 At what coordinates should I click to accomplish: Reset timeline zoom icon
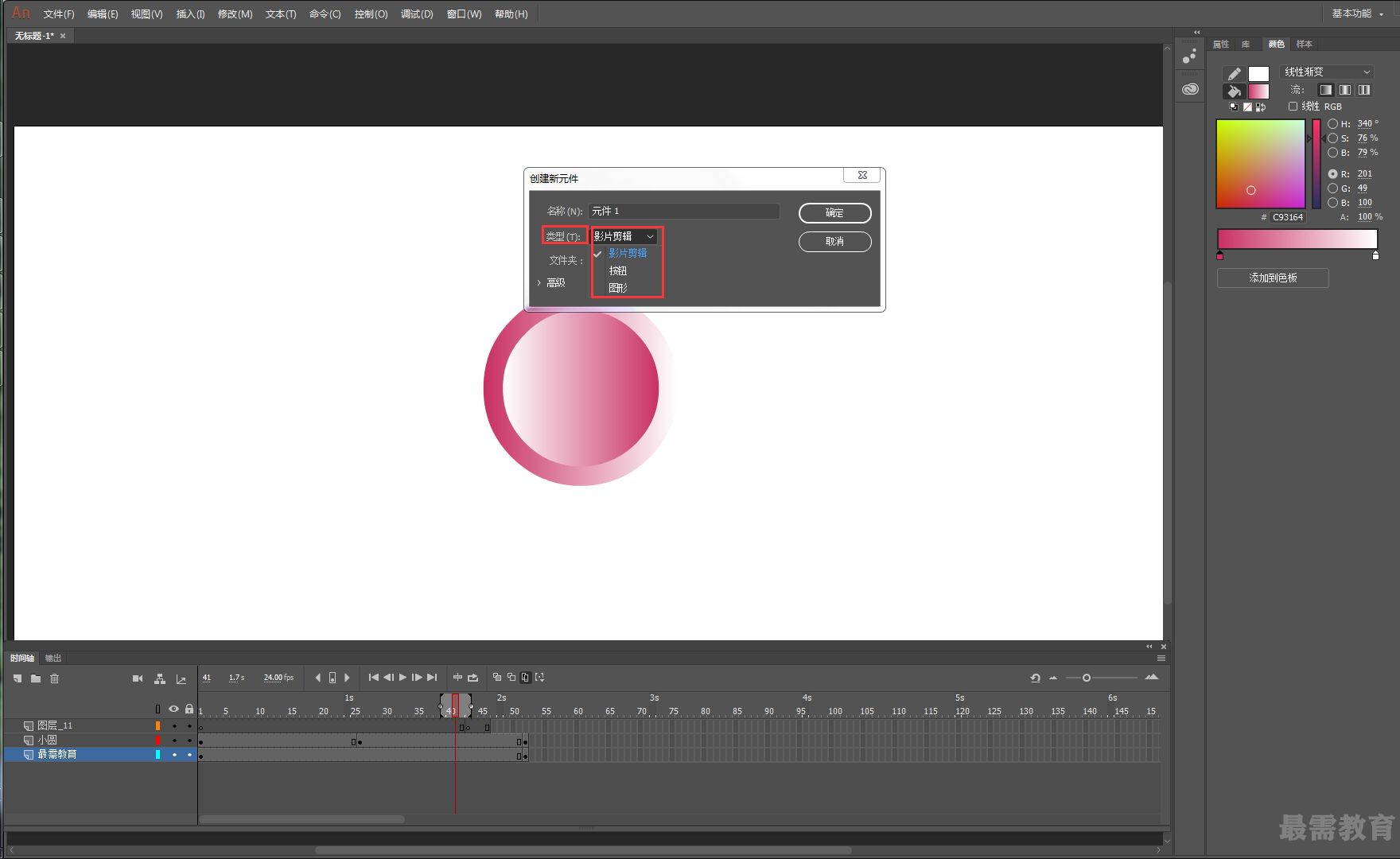coord(1036,678)
